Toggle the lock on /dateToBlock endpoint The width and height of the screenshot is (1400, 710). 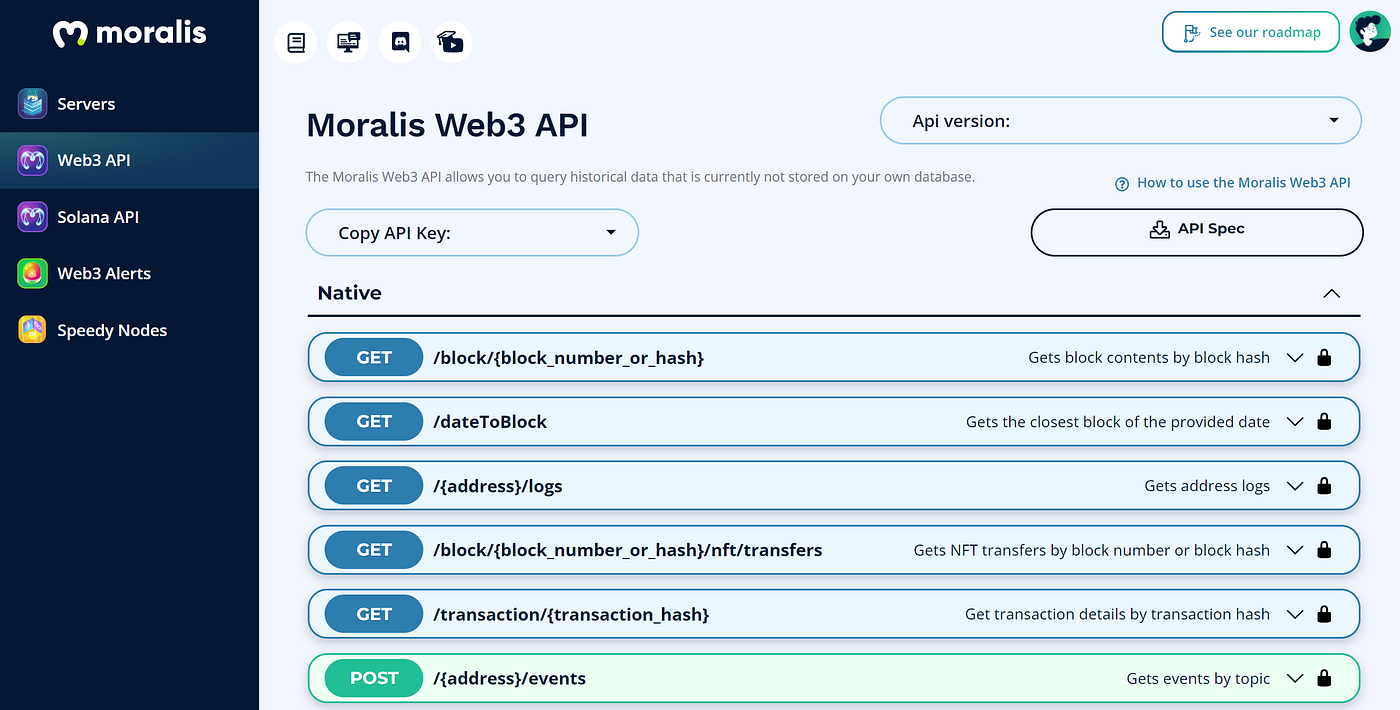pos(1324,421)
